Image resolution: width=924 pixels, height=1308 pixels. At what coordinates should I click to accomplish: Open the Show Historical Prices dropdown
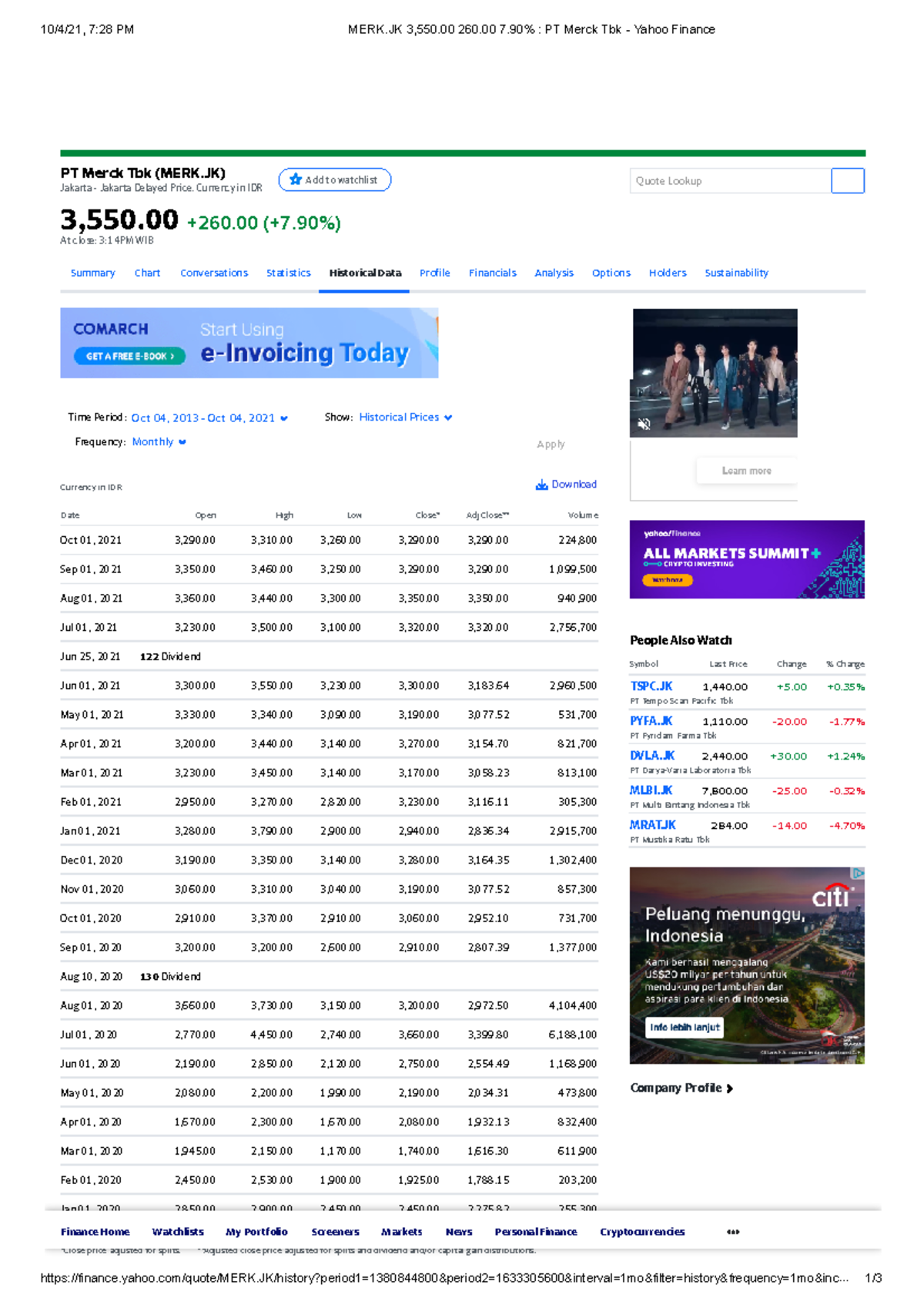click(406, 417)
